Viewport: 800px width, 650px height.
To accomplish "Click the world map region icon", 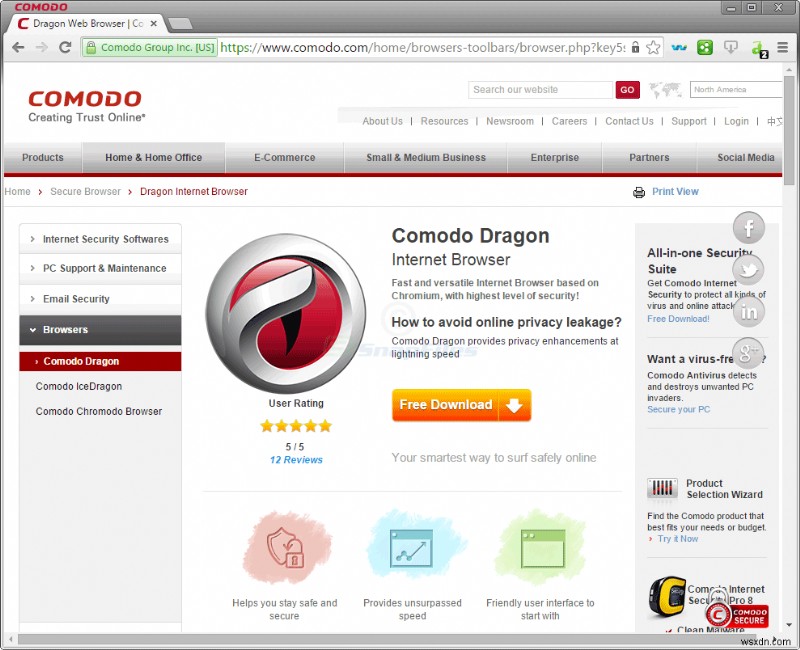I will [x=665, y=90].
